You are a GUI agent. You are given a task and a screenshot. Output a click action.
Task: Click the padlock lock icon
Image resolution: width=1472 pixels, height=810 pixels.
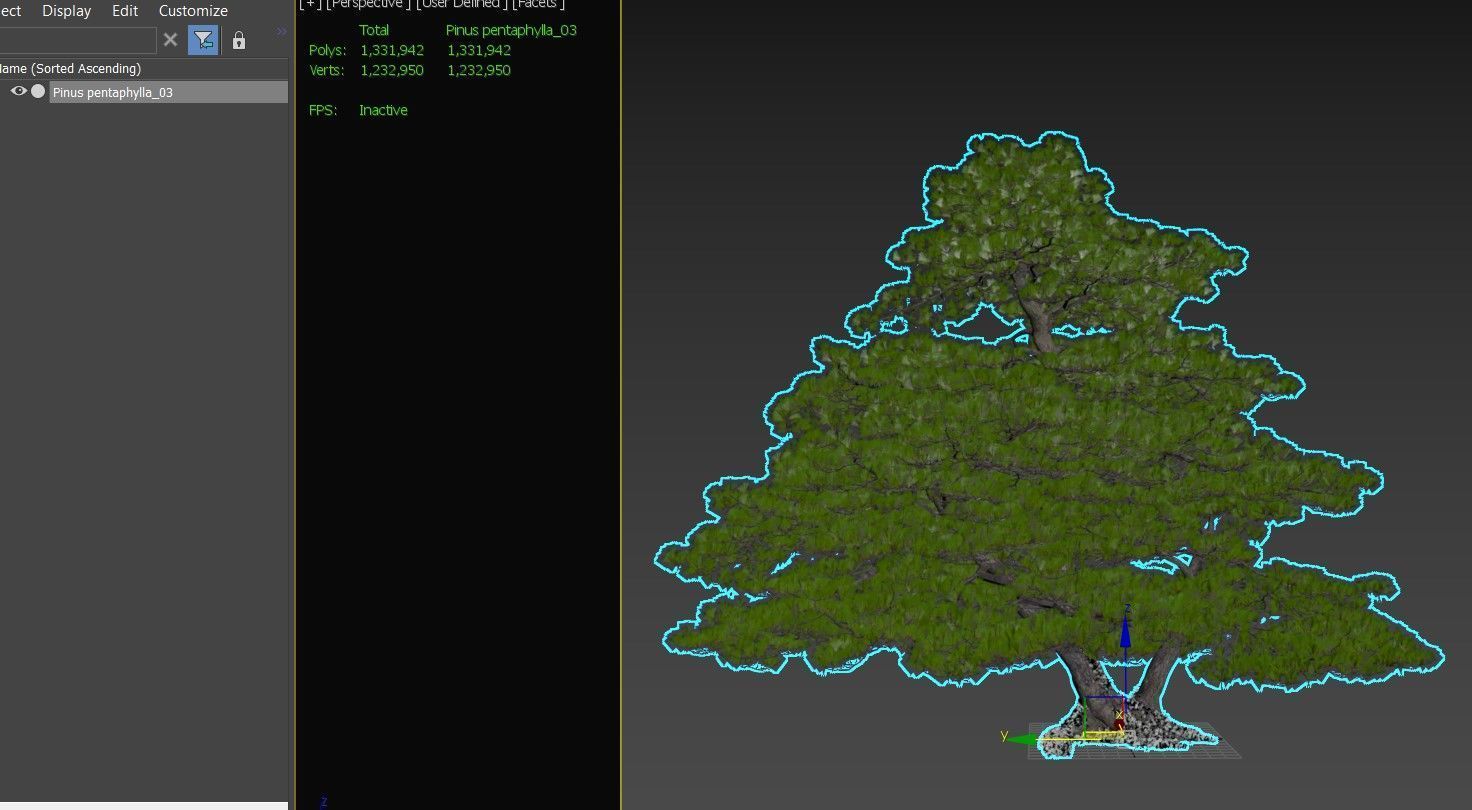point(238,40)
